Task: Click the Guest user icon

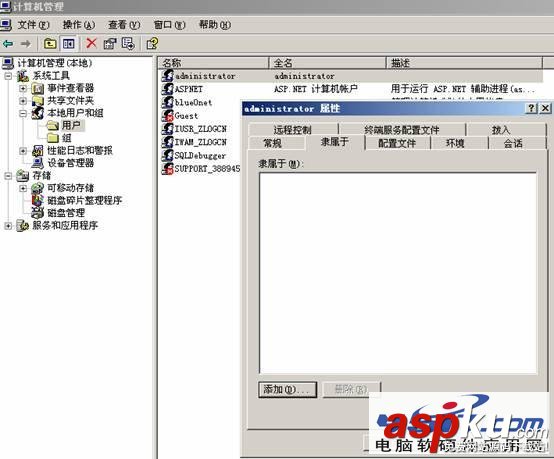Action: tap(167, 116)
